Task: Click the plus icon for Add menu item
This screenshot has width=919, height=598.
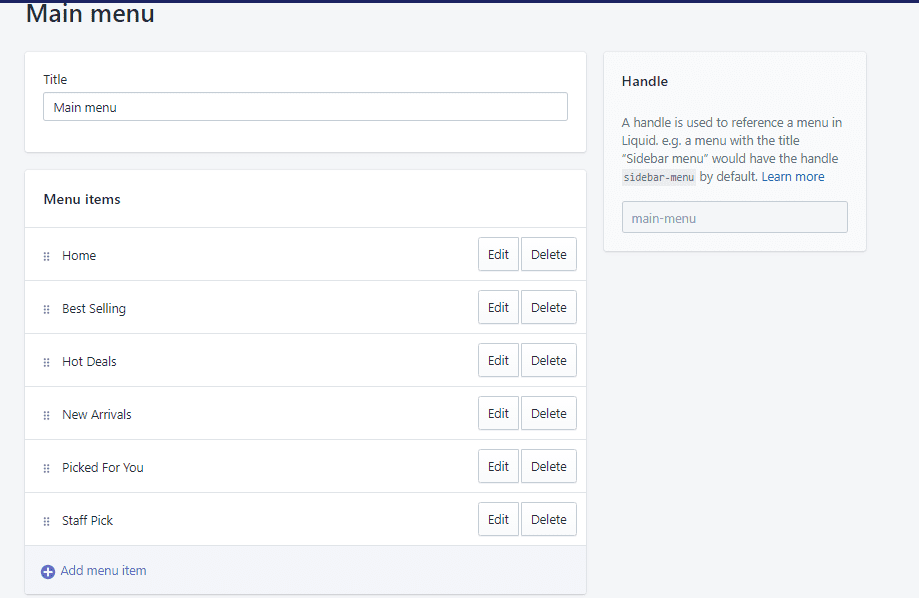Action: [x=48, y=572]
